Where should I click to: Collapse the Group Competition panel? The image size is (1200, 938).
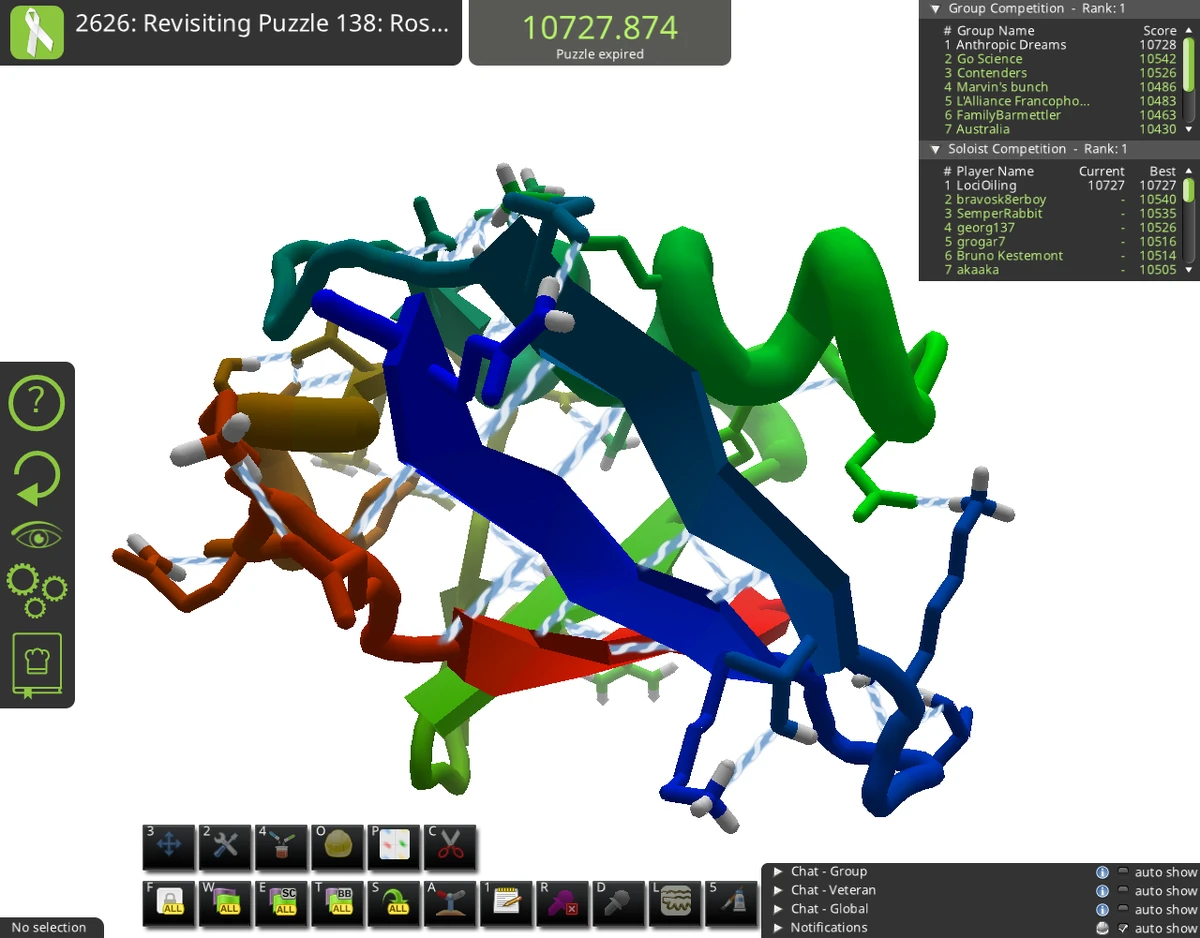pyautogui.click(x=934, y=8)
